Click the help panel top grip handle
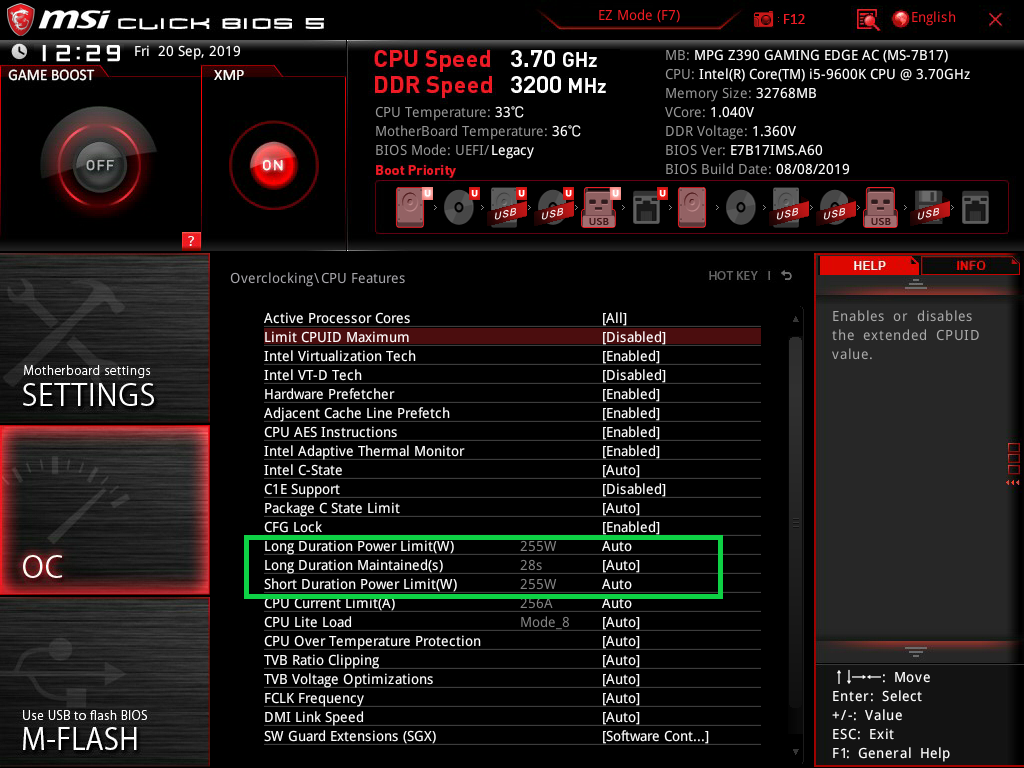 916,283
